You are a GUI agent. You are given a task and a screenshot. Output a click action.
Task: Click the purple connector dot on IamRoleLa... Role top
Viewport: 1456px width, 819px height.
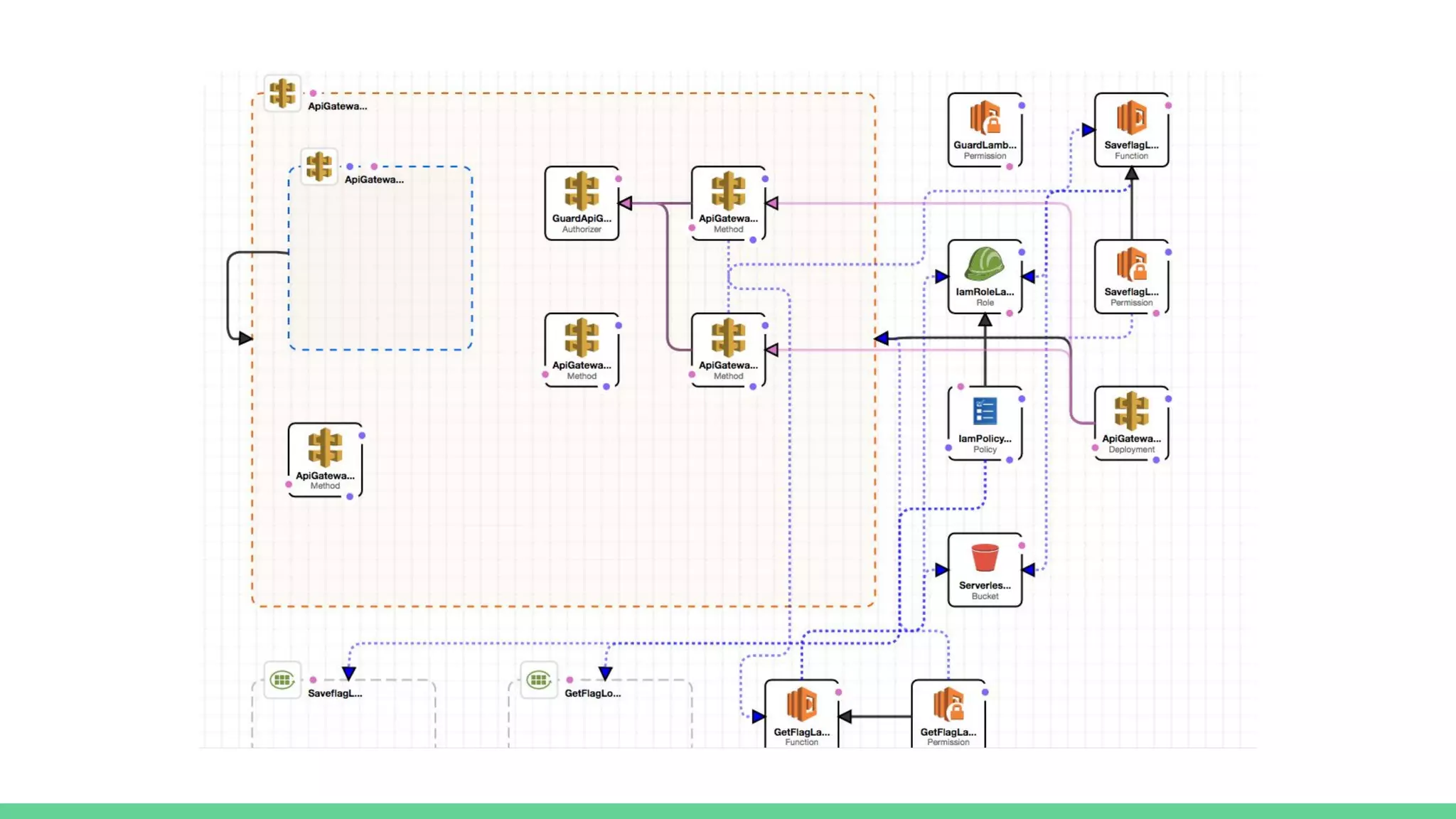coord(1022,252)
